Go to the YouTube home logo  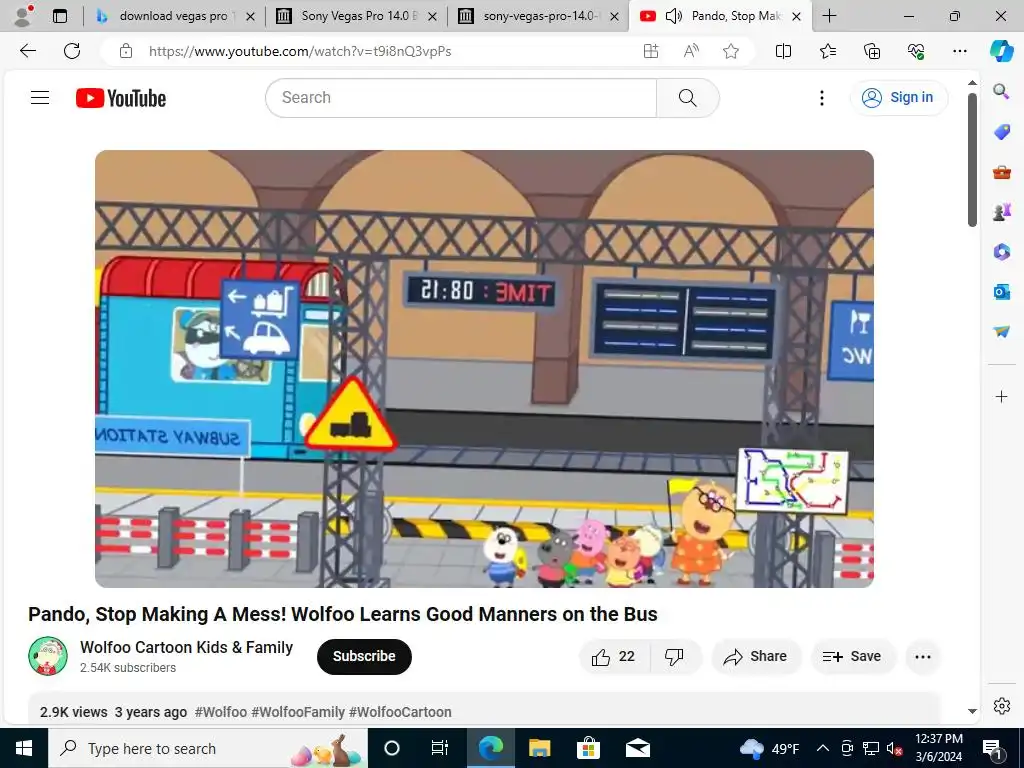point(121,98)
